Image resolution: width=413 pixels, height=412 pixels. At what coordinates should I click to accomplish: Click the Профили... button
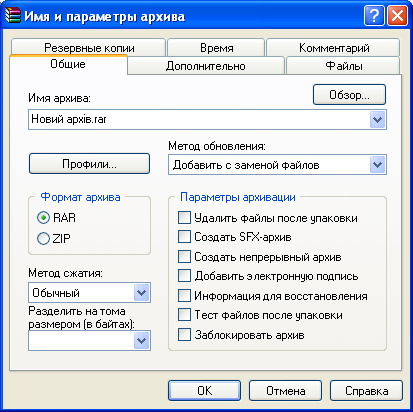point(89,164)
